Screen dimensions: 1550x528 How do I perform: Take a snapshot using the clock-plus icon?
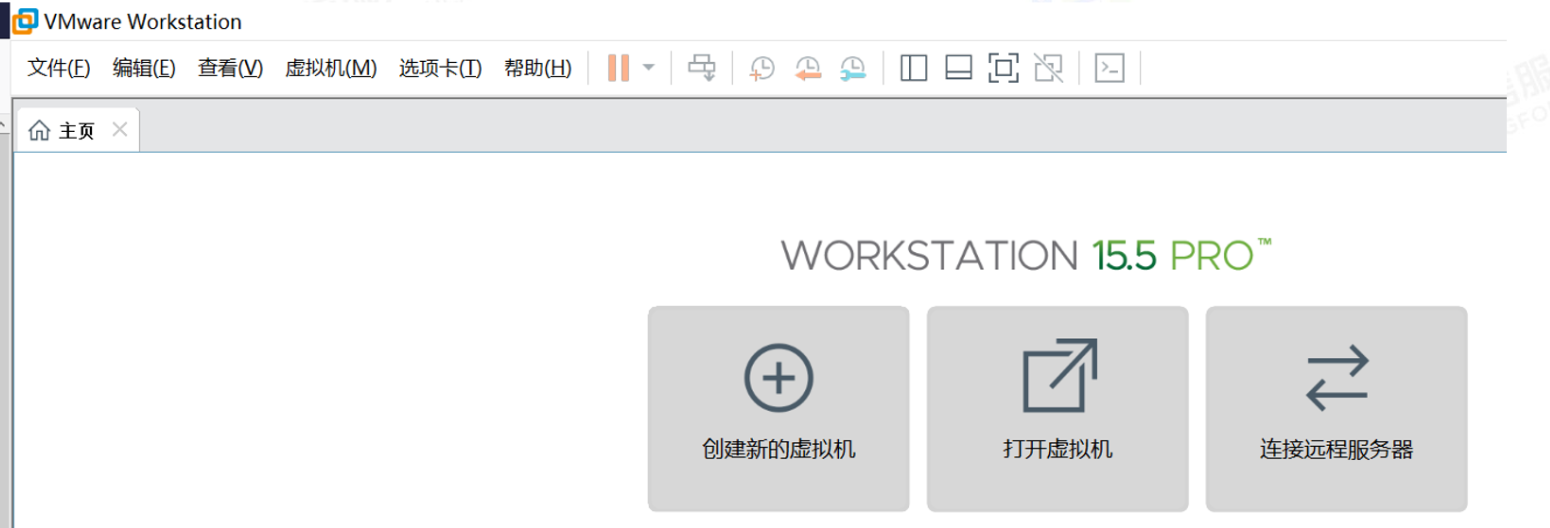coord(762,68)
